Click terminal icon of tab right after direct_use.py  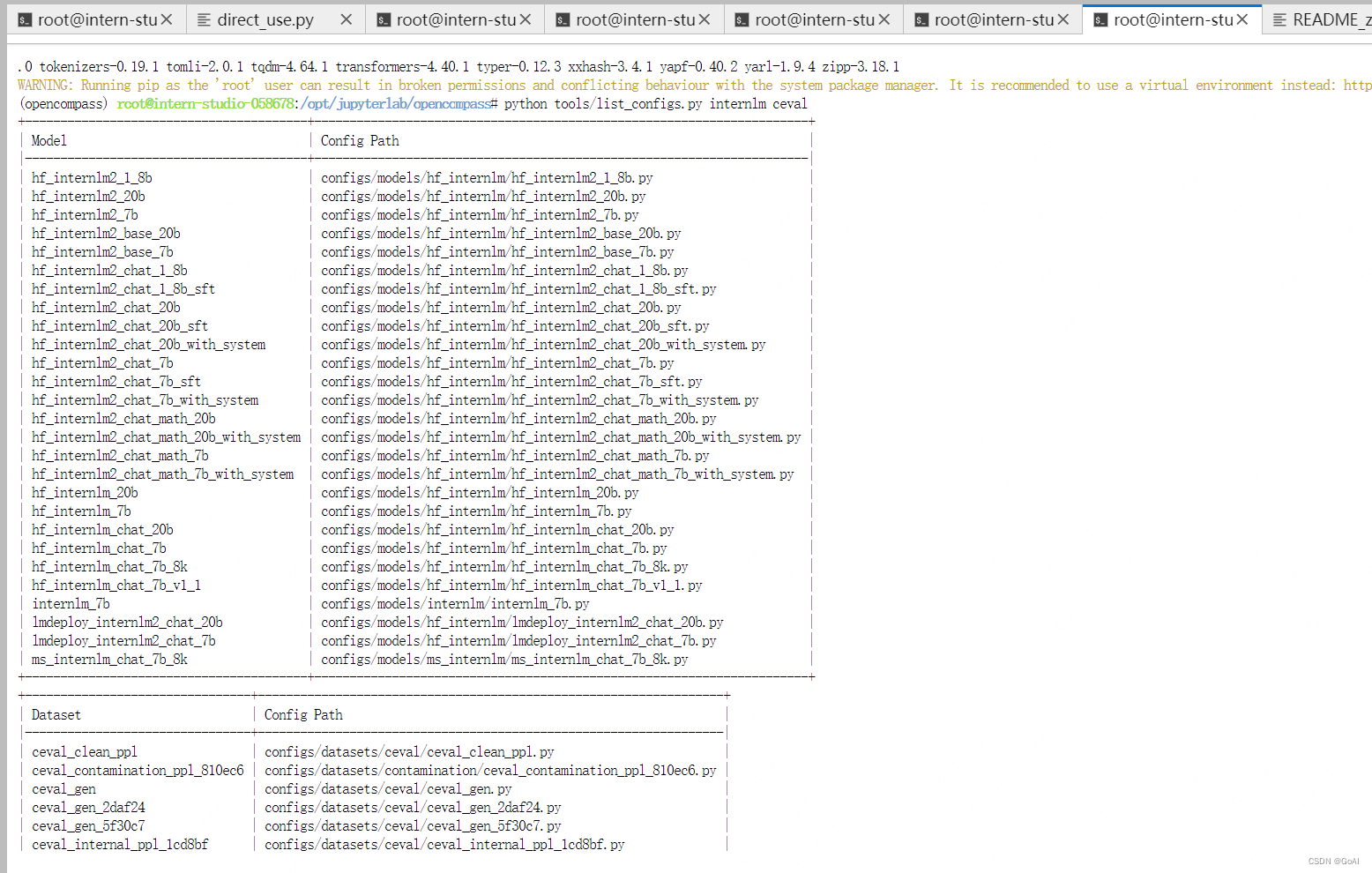click(384, 19)
